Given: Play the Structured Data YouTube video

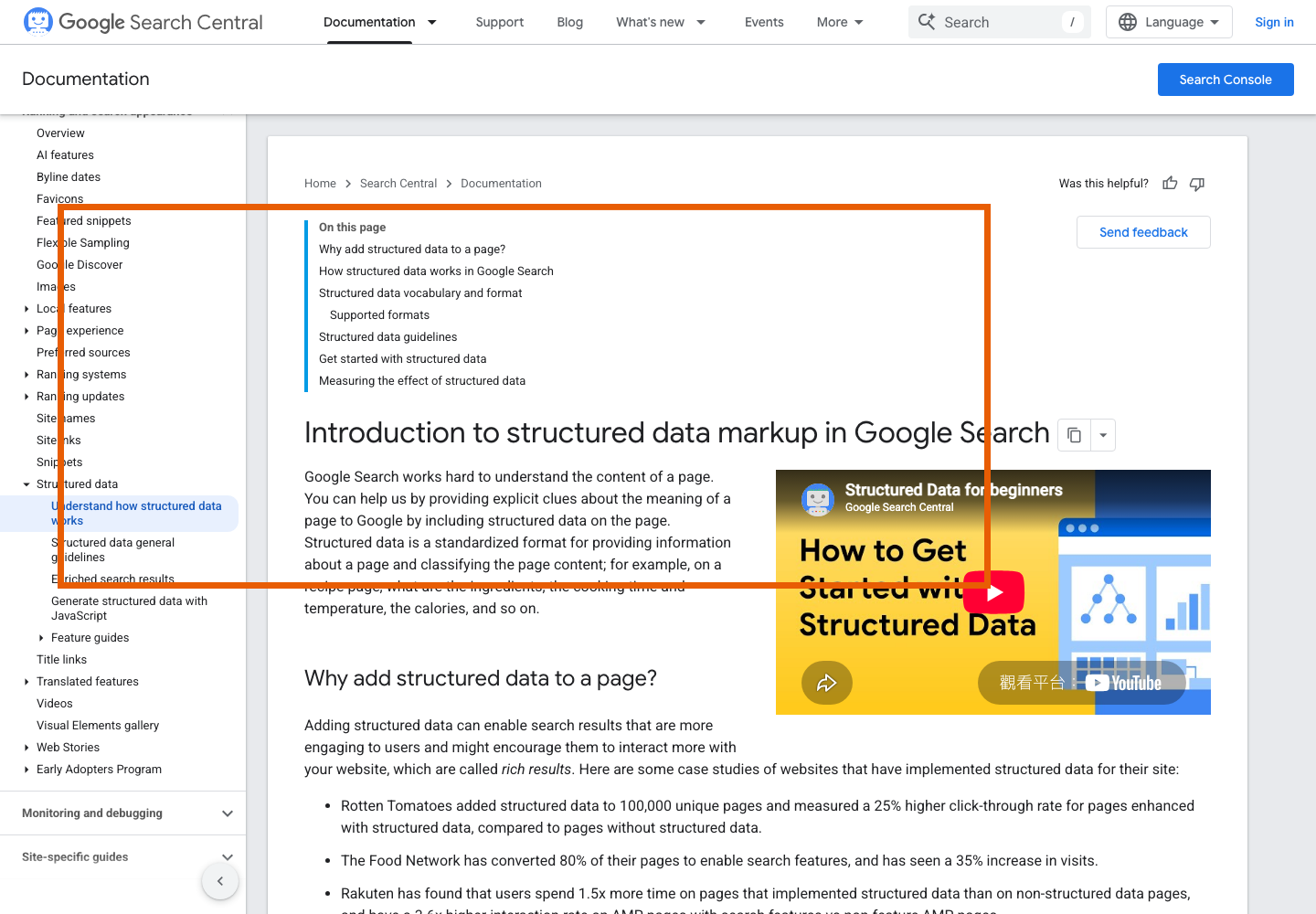Looking at the screenshot, I should click(994, 592).
